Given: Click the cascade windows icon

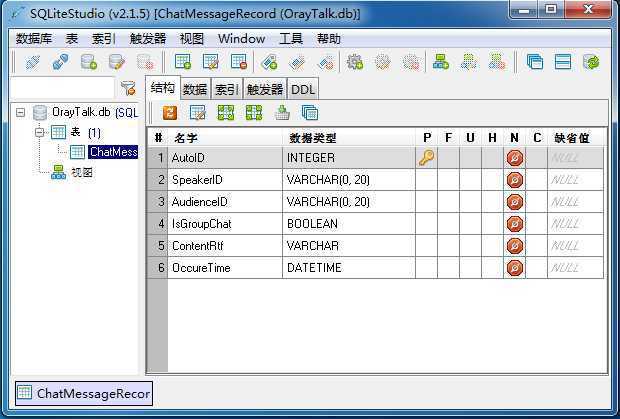Looking at the screenshot, I should (535, 62).
